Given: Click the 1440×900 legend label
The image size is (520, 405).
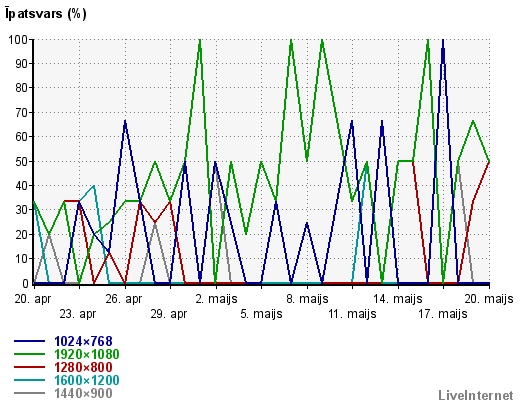Looking at the screenshot, I should click(83, 393).
